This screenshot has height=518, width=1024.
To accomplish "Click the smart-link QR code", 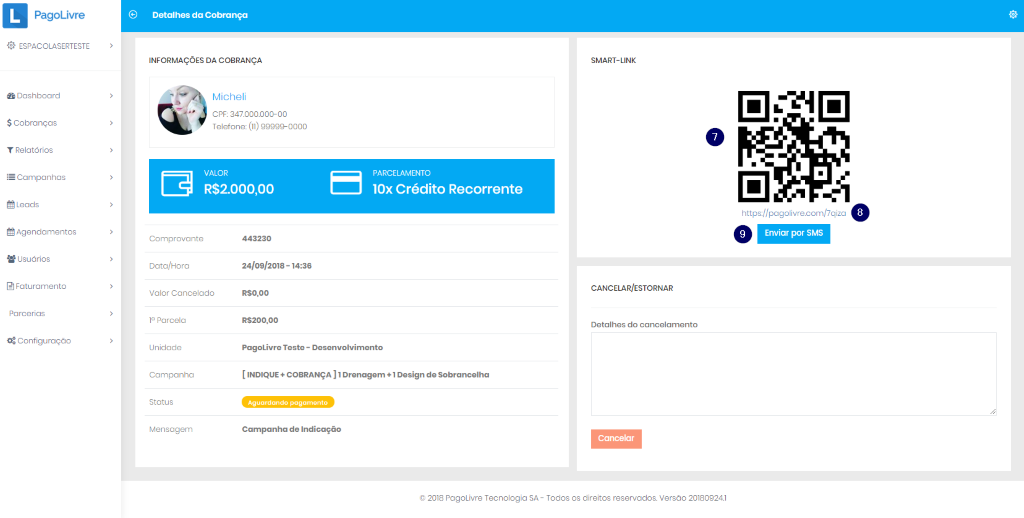I will pos(793,146).
